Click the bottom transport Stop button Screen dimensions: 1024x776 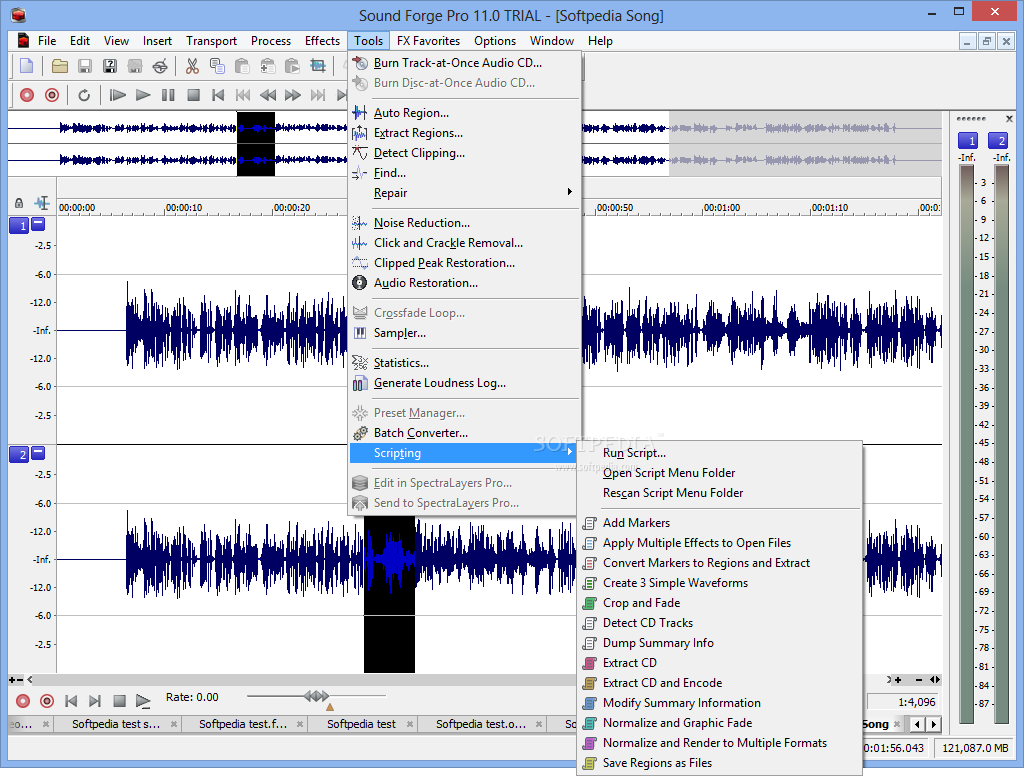point(119,702)
